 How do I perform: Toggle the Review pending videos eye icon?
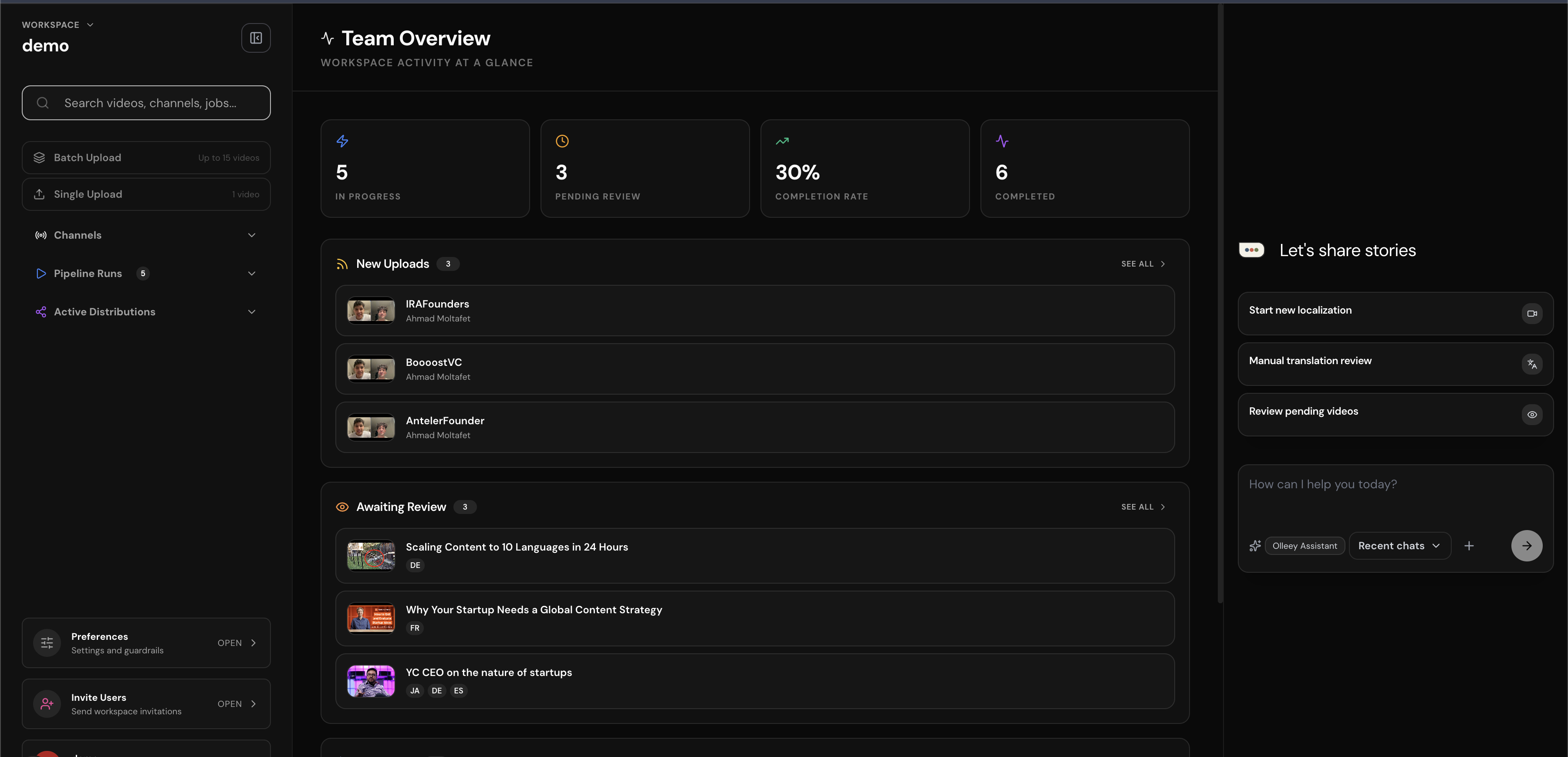click(x=1533, y=414)
